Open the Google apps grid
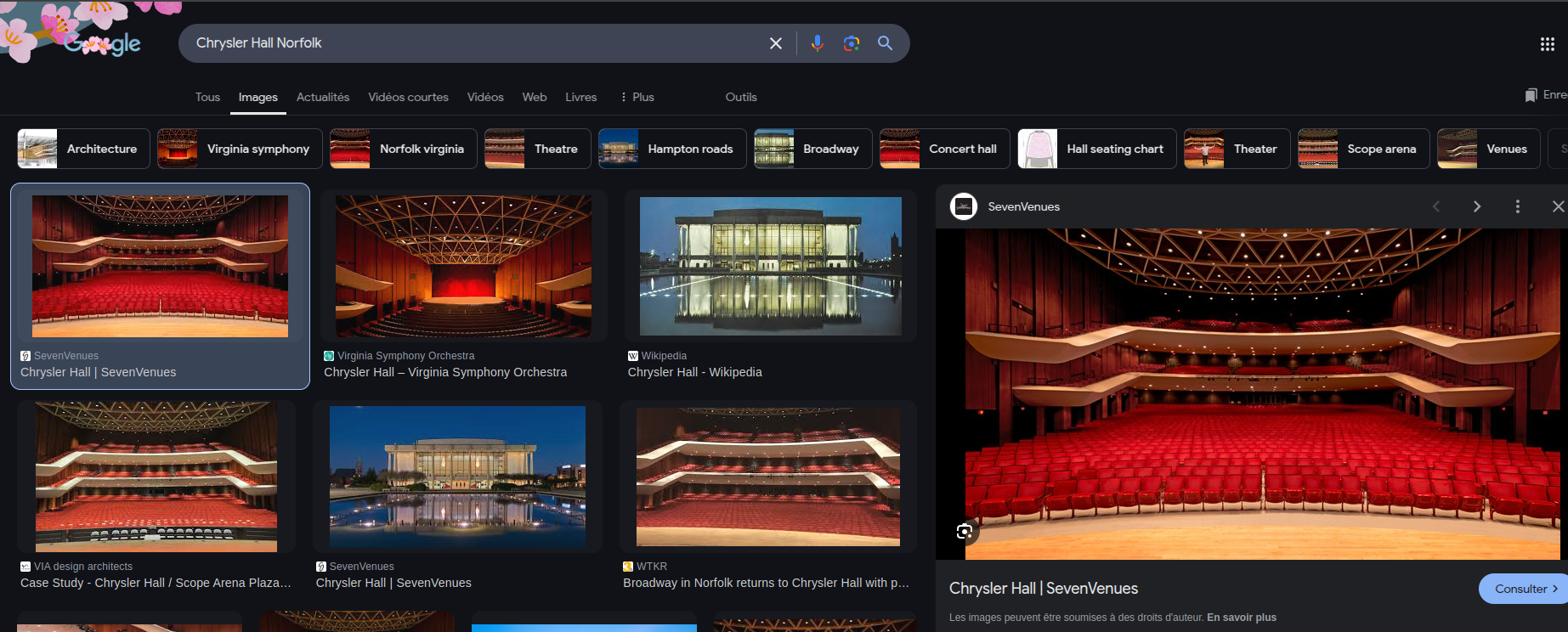This screenshot has width=1568, height=632. [1547, 44]
